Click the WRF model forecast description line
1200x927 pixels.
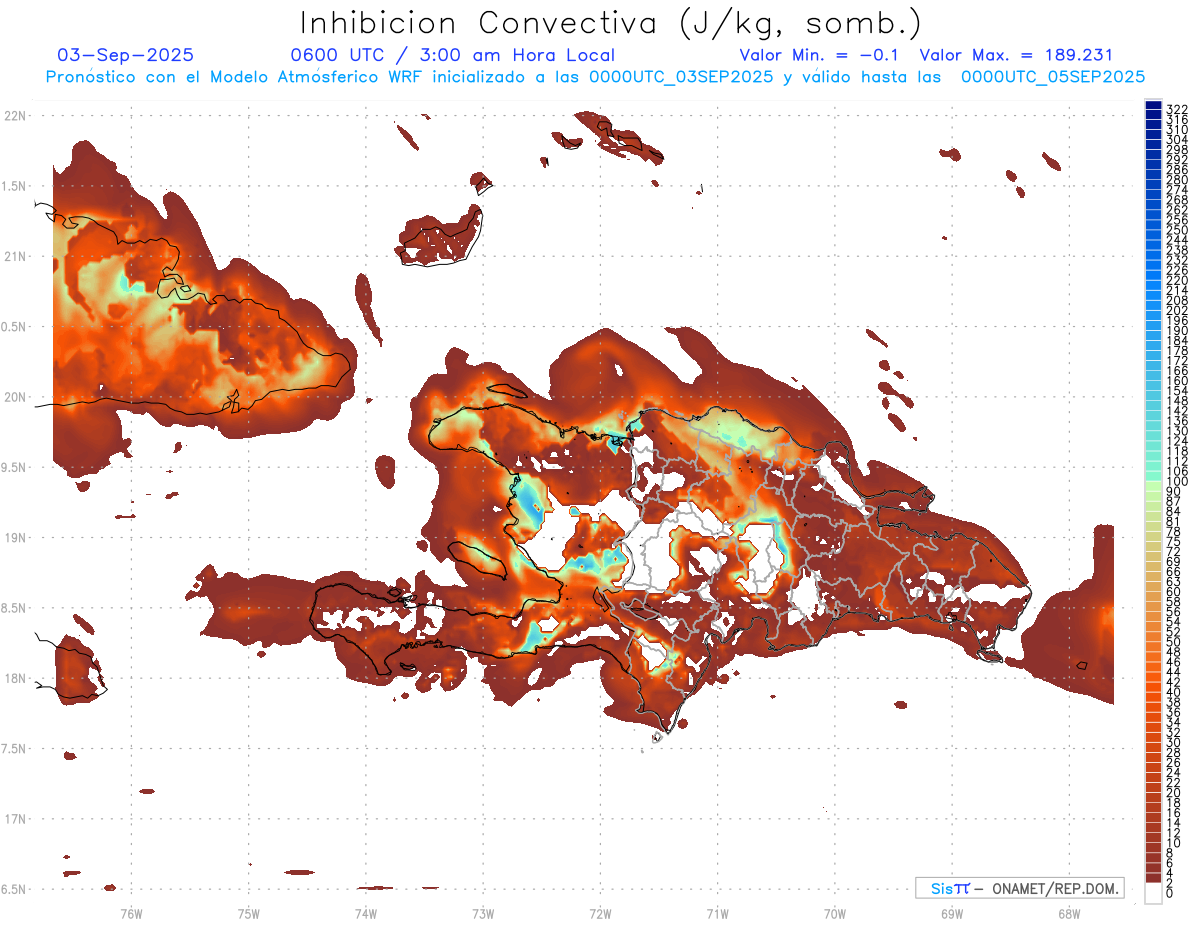point(595,77)
